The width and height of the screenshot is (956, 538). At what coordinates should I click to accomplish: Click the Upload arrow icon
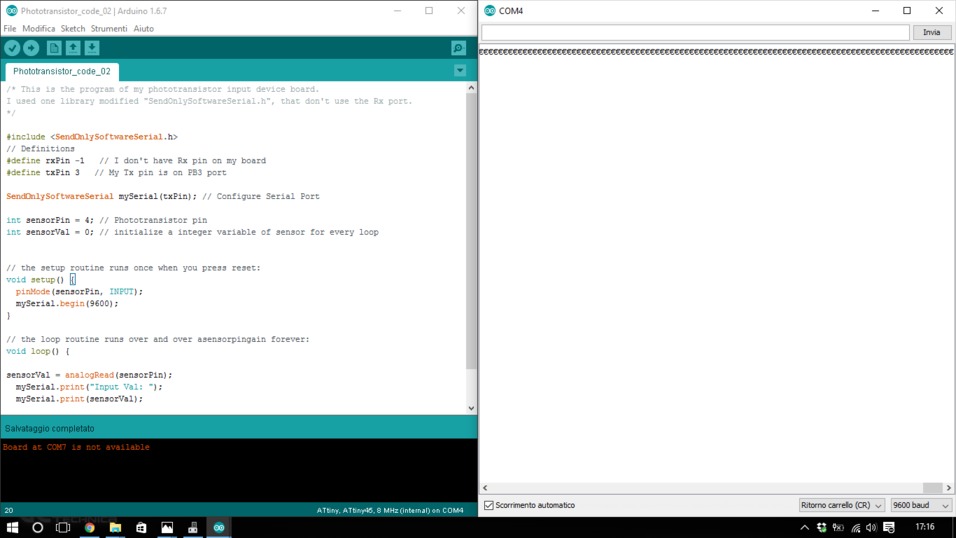[31, 48]
